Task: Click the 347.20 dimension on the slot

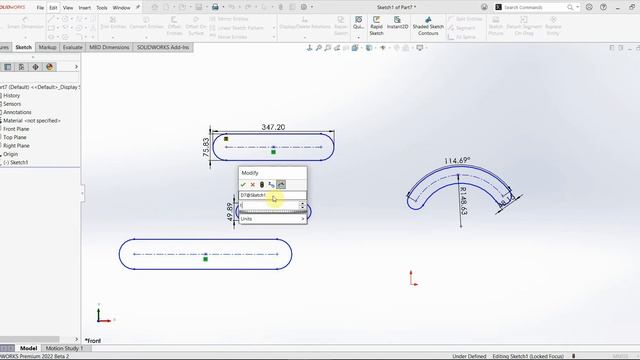Action: [273, 127]
